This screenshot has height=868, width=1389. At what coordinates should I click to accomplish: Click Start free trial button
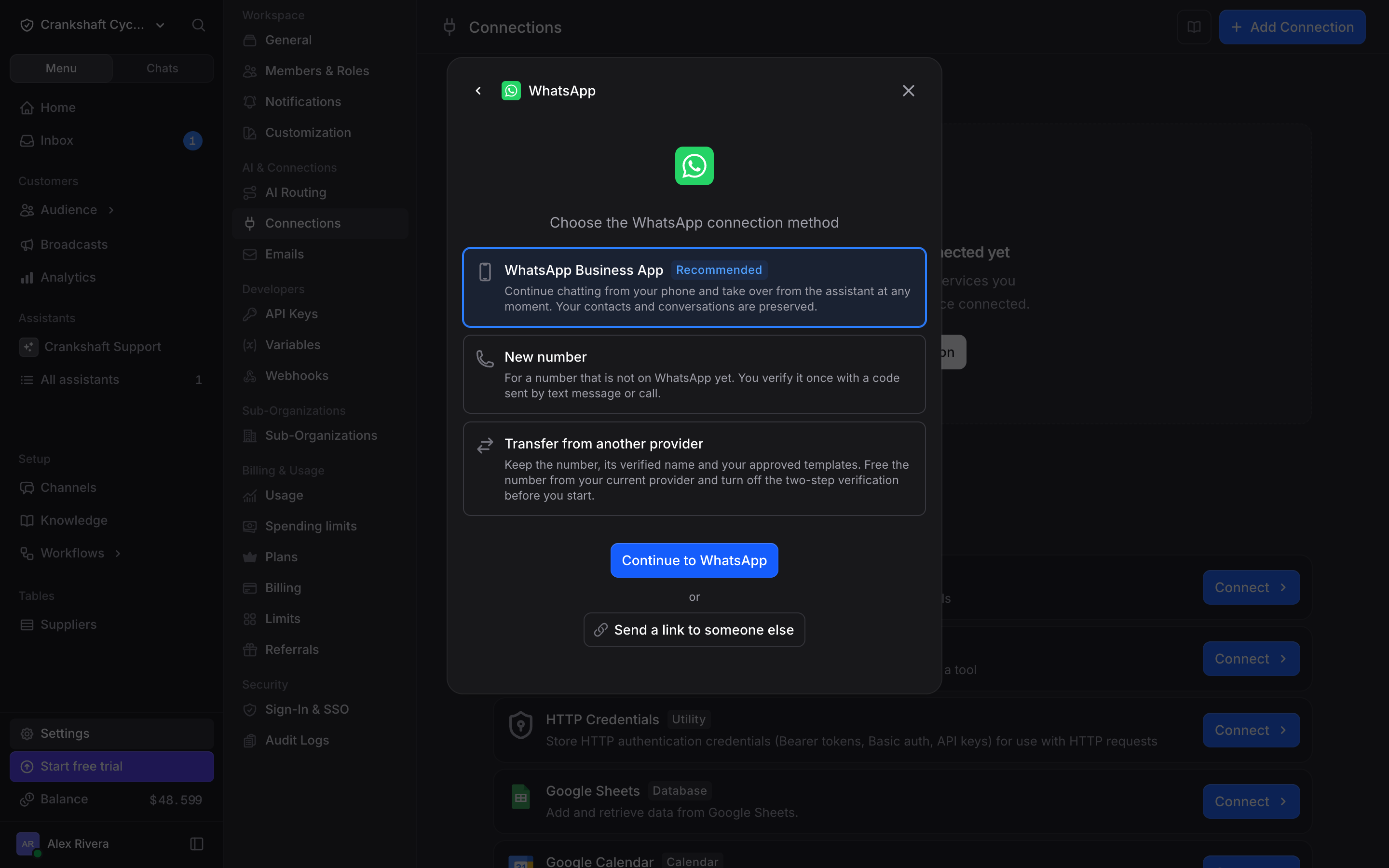(112, 766)
